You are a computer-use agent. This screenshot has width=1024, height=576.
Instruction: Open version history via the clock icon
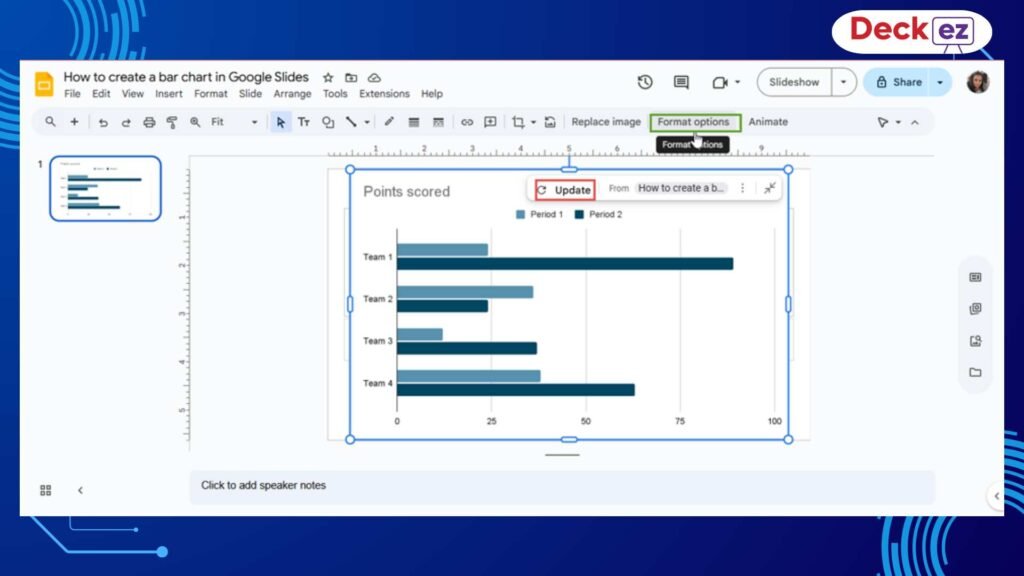[645, 82]
